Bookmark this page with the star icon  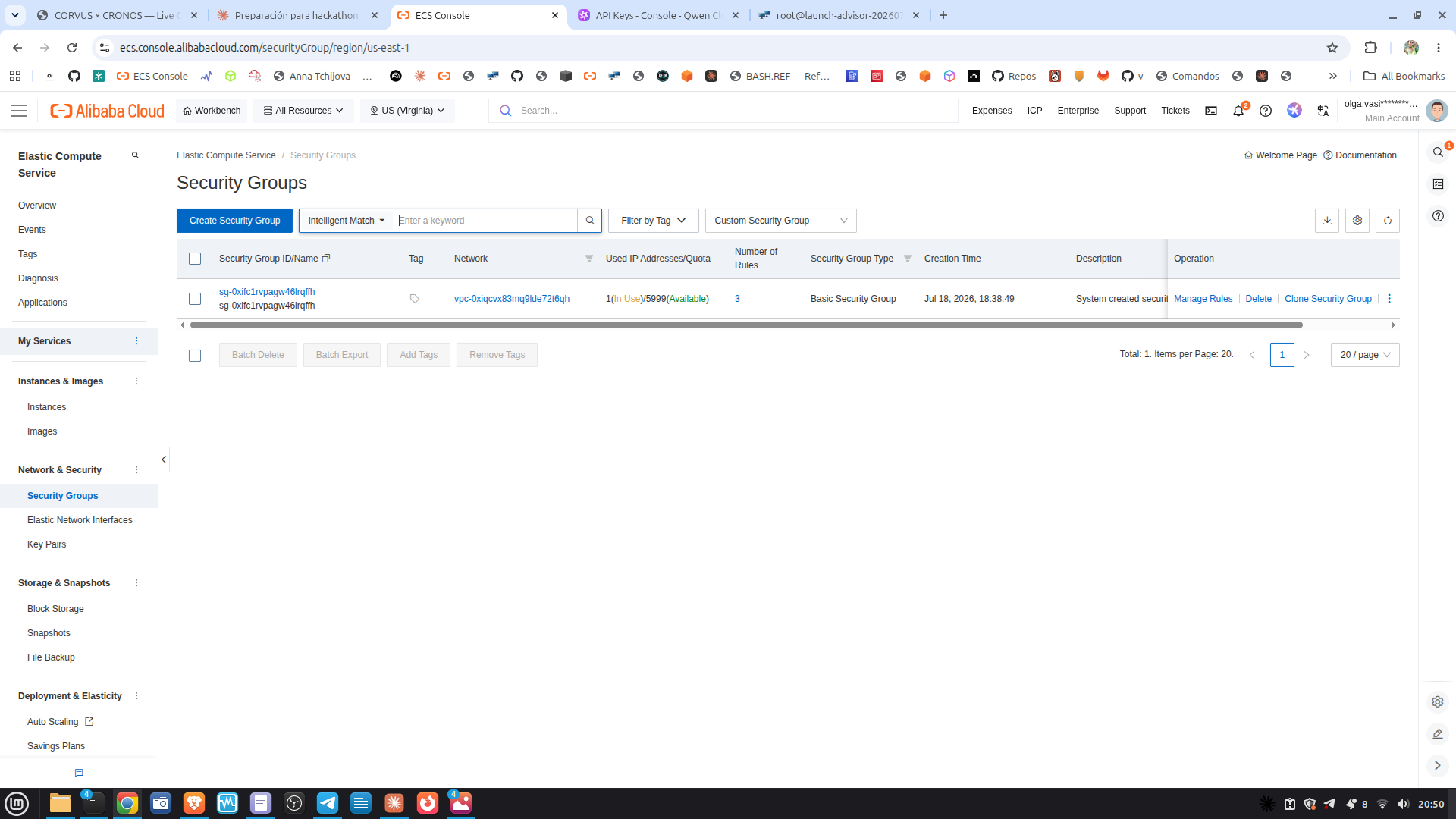point(1332,48)
